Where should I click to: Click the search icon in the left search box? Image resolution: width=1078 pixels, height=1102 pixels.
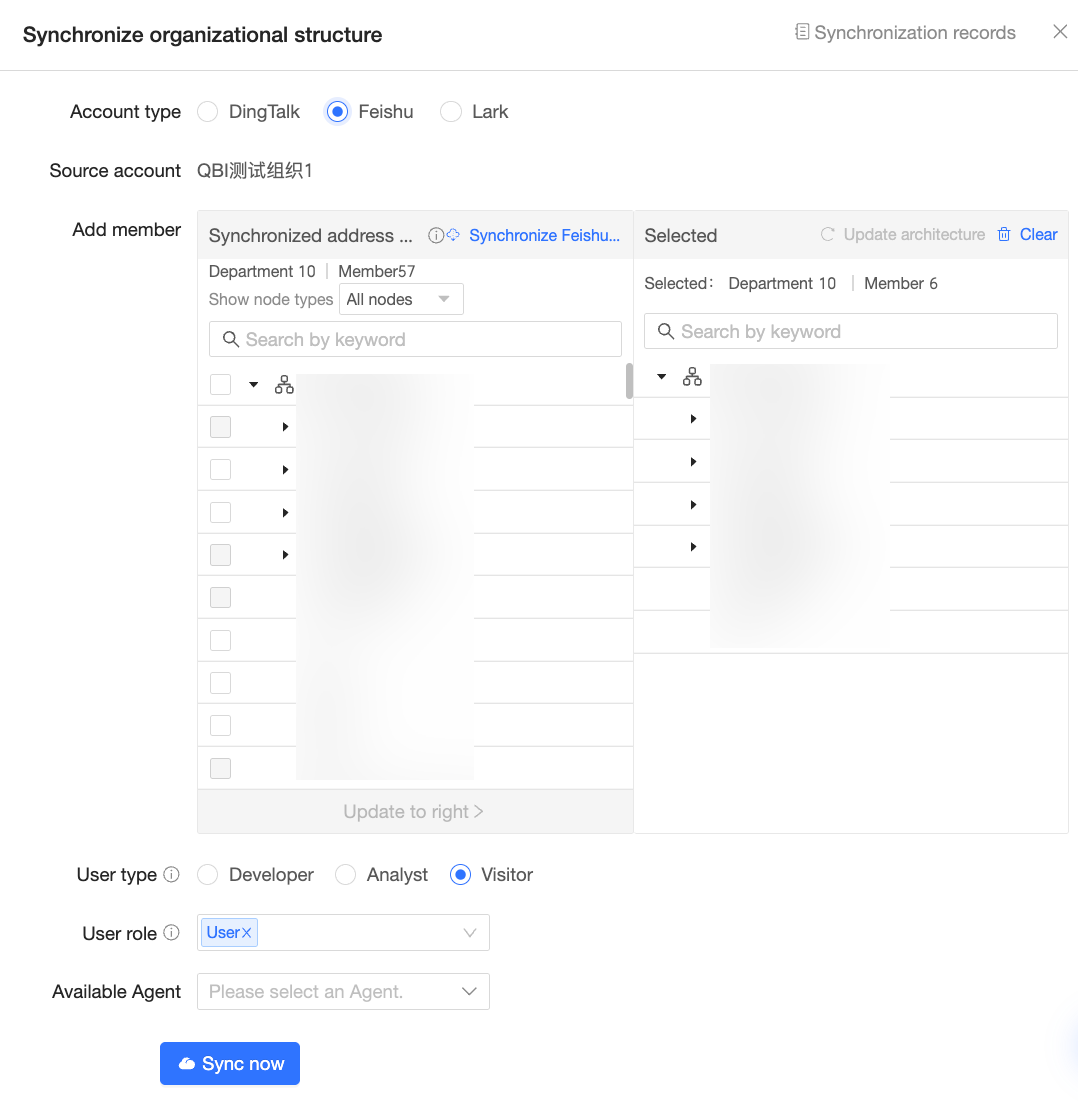click(x=230, y=339)
